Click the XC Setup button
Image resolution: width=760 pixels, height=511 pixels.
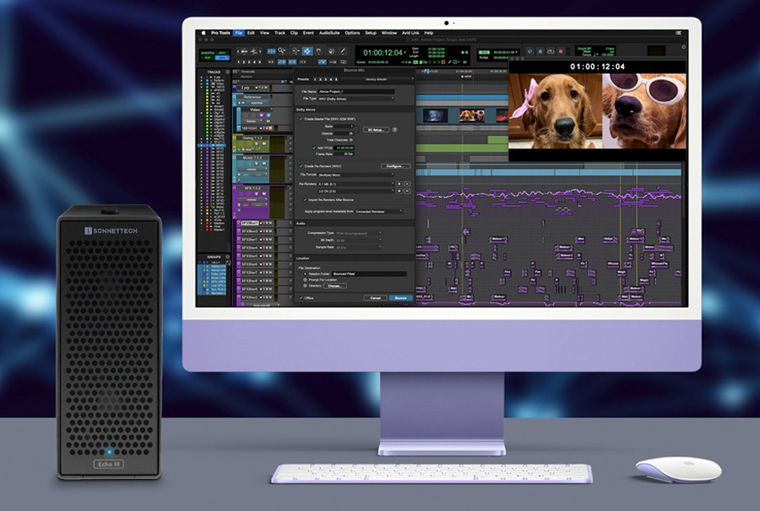[376, 130]
